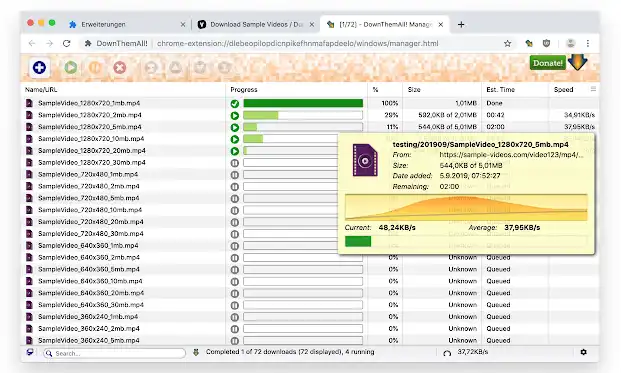
Task: Select the DownThemAll! Manager tab
Action: tap(384, 25)
